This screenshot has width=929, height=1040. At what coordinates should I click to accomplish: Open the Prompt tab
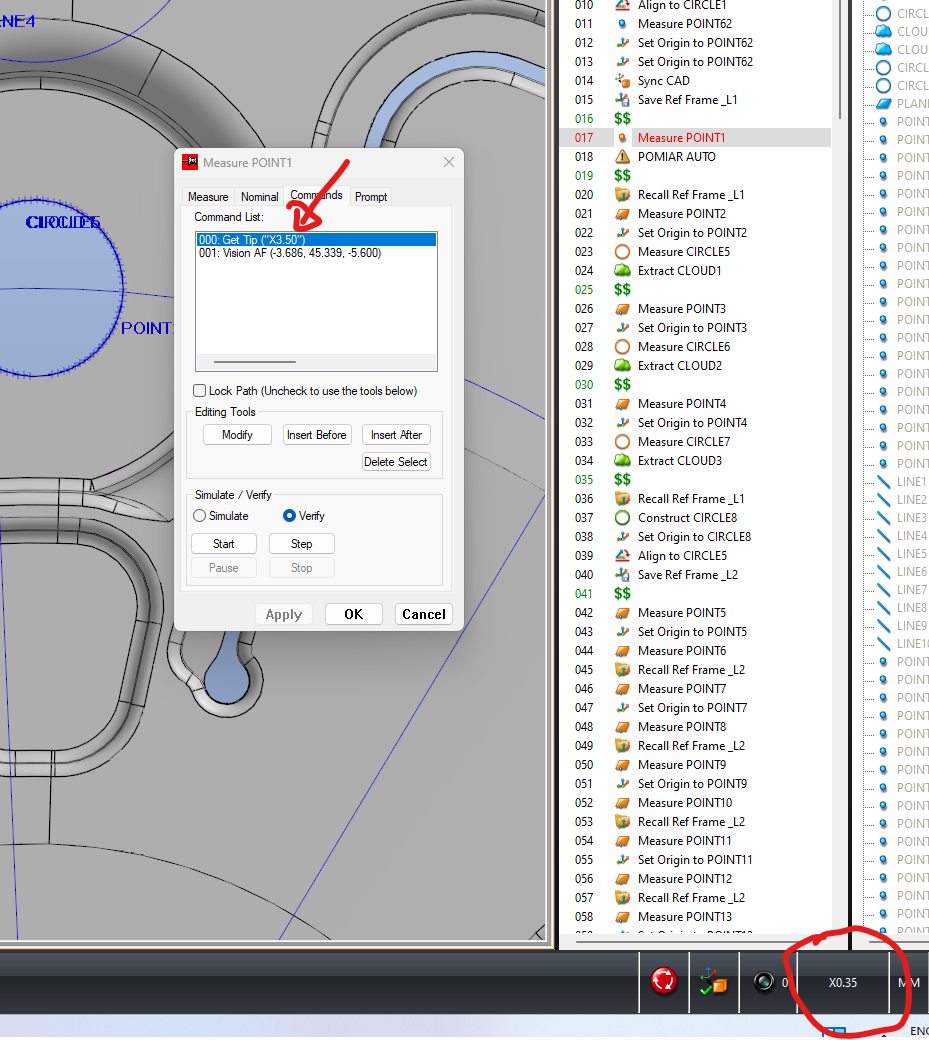click(371, 197)
